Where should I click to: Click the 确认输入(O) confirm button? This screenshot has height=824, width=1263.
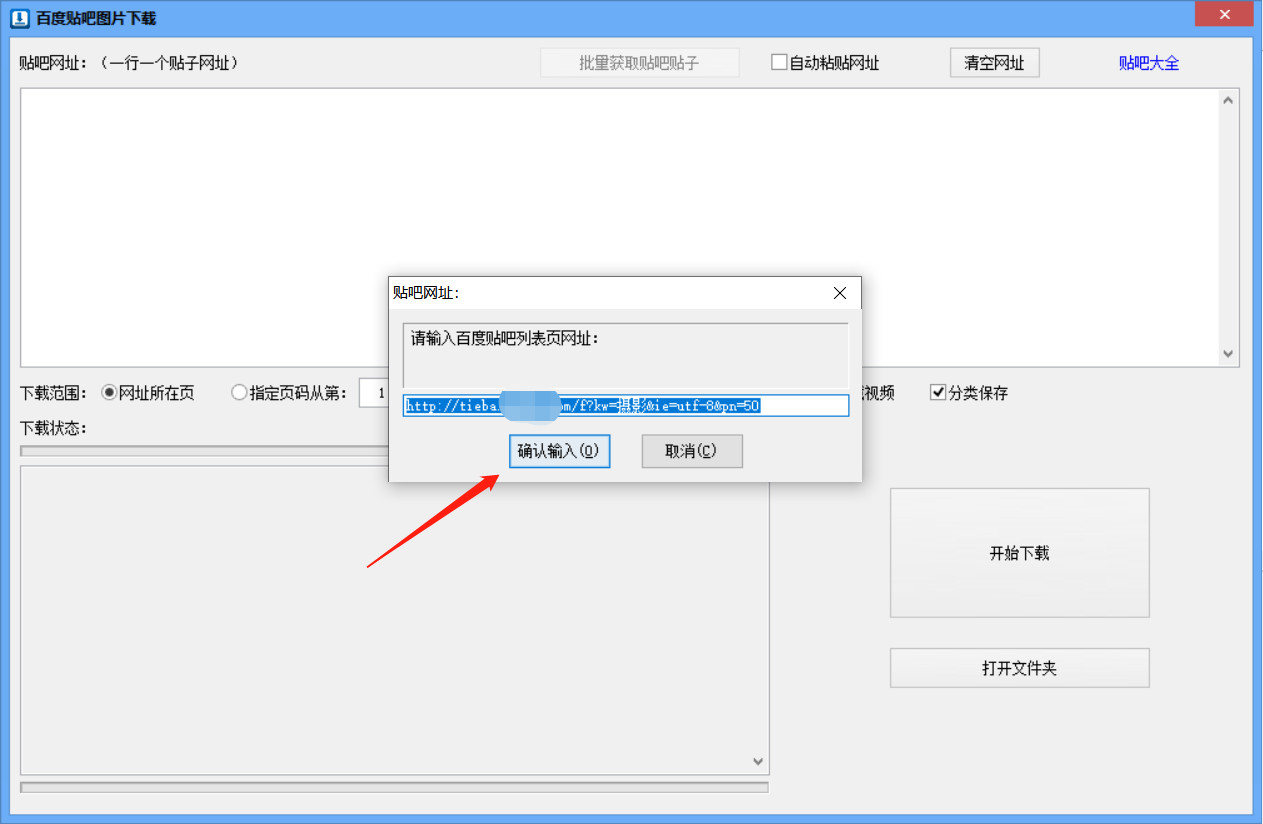tap(559, 451)
